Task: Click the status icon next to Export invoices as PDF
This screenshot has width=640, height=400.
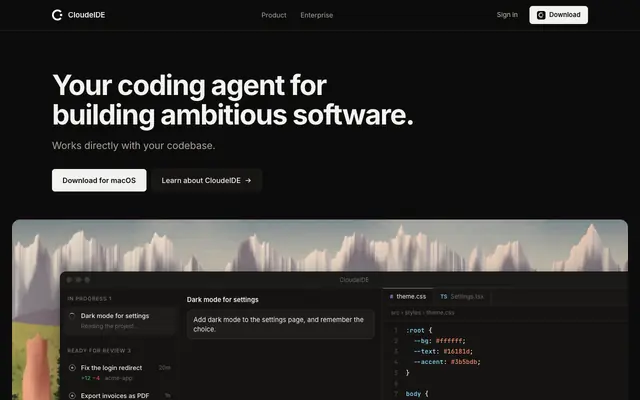Action: click(x=72, y=396)
